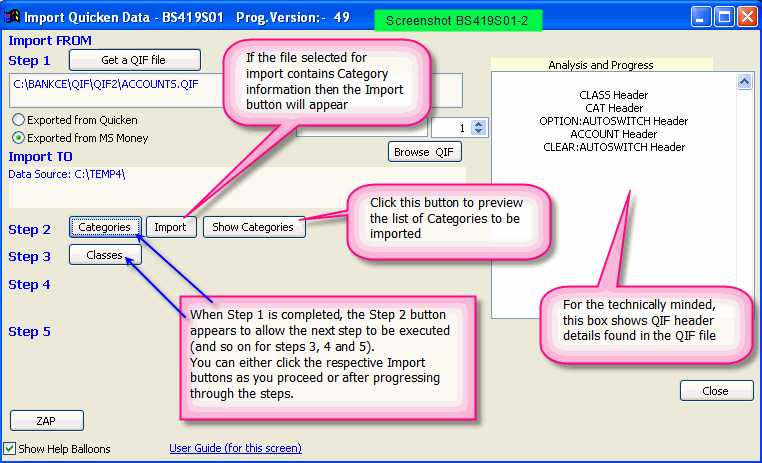762x463 pixels.
Task: Toggle Show Help Balloons checkbox
Action: (x=10, y=448)
